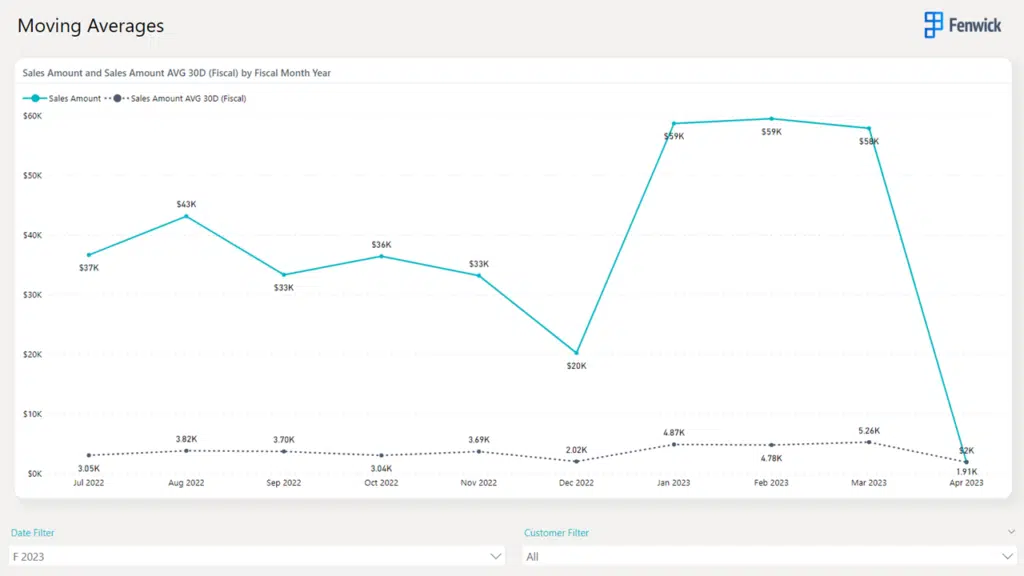Select the F 2023 date filter box

pyautogui.click(x=250, y=556)
